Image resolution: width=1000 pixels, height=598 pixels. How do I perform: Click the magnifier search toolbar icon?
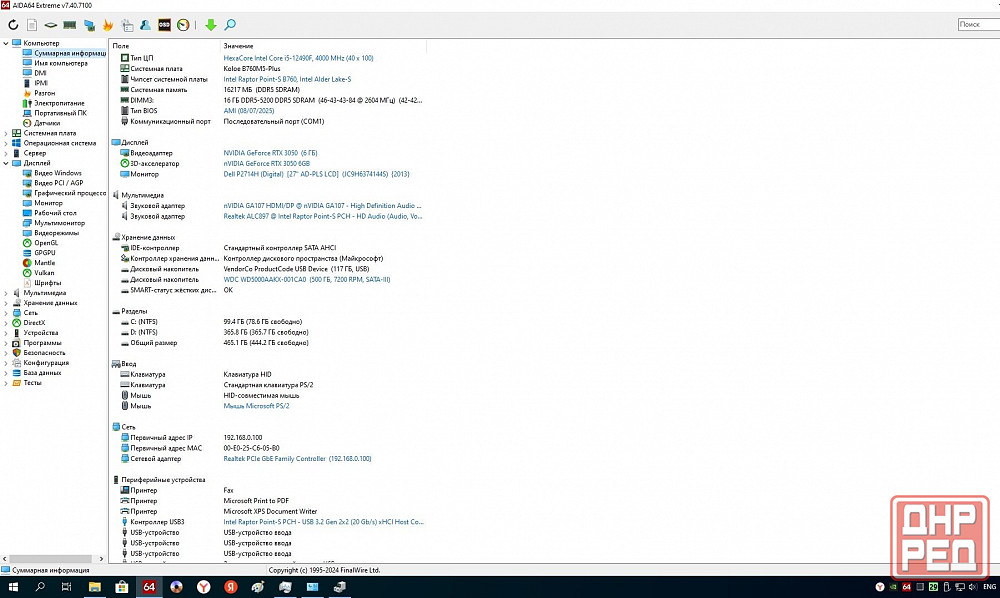pyautogui.click(x=230, y=24)
